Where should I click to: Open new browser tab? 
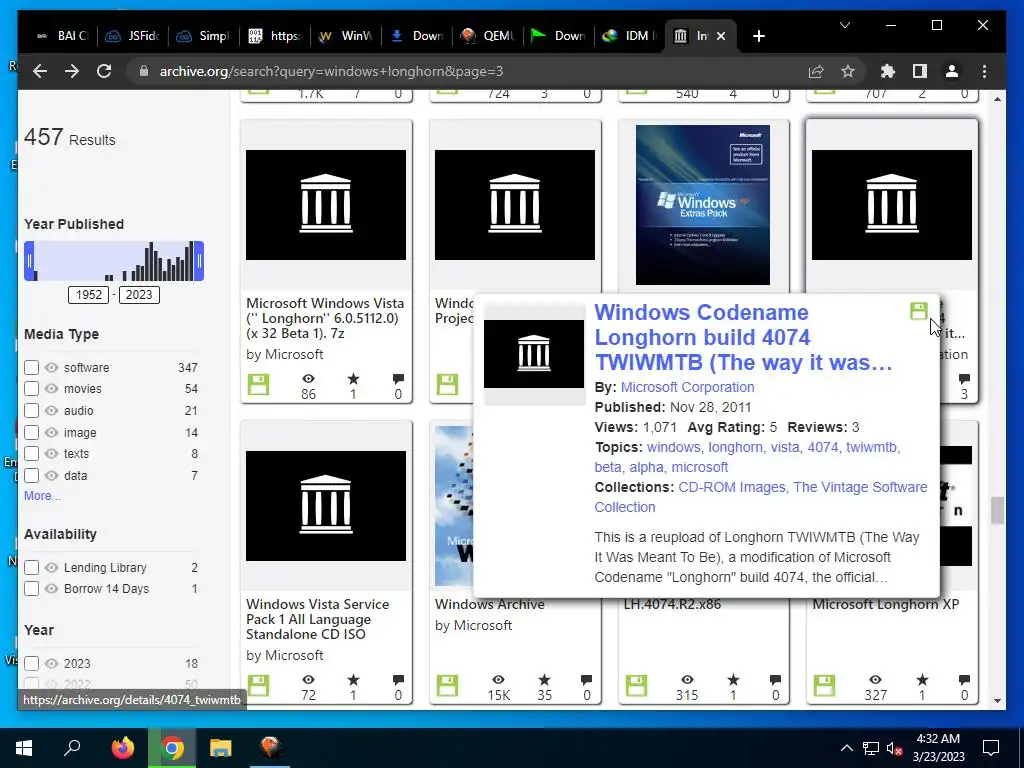[758, 36]
